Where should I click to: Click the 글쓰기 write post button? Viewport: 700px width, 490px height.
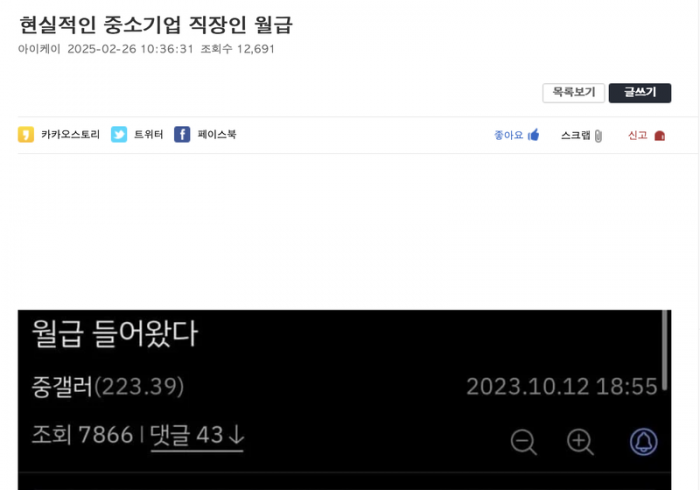point(640,93)
